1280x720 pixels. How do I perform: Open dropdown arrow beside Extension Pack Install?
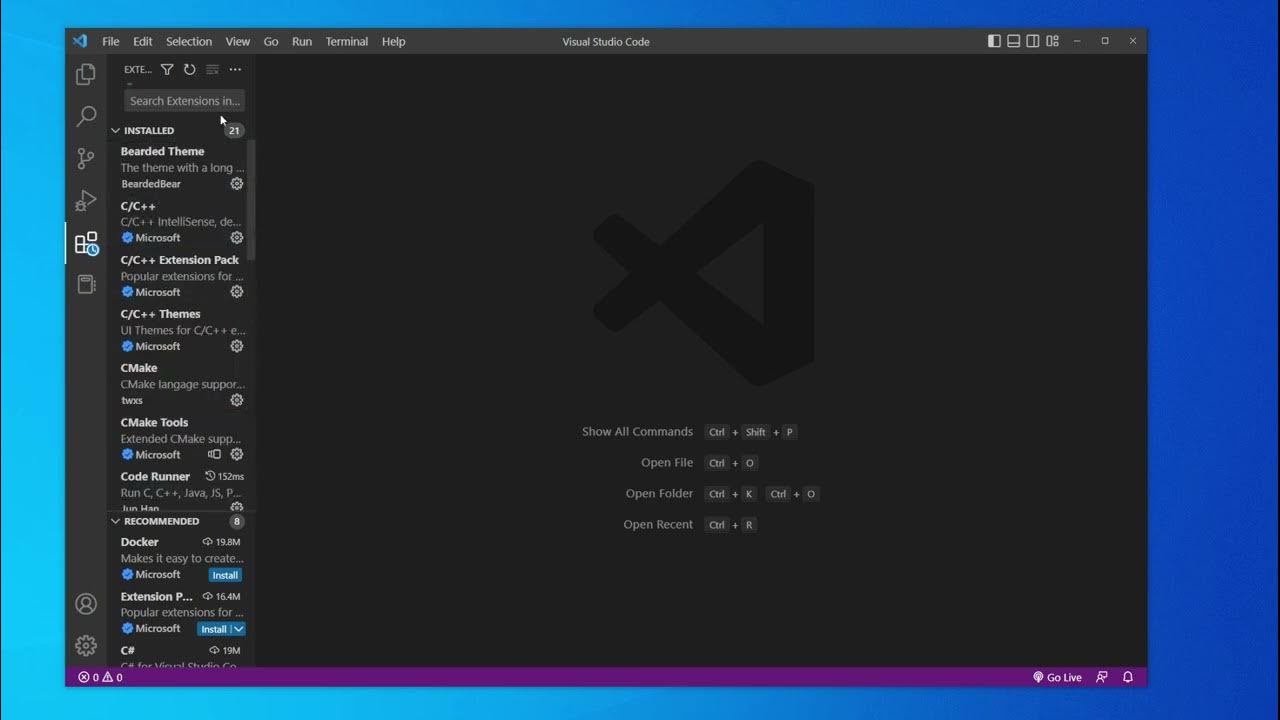238,629
